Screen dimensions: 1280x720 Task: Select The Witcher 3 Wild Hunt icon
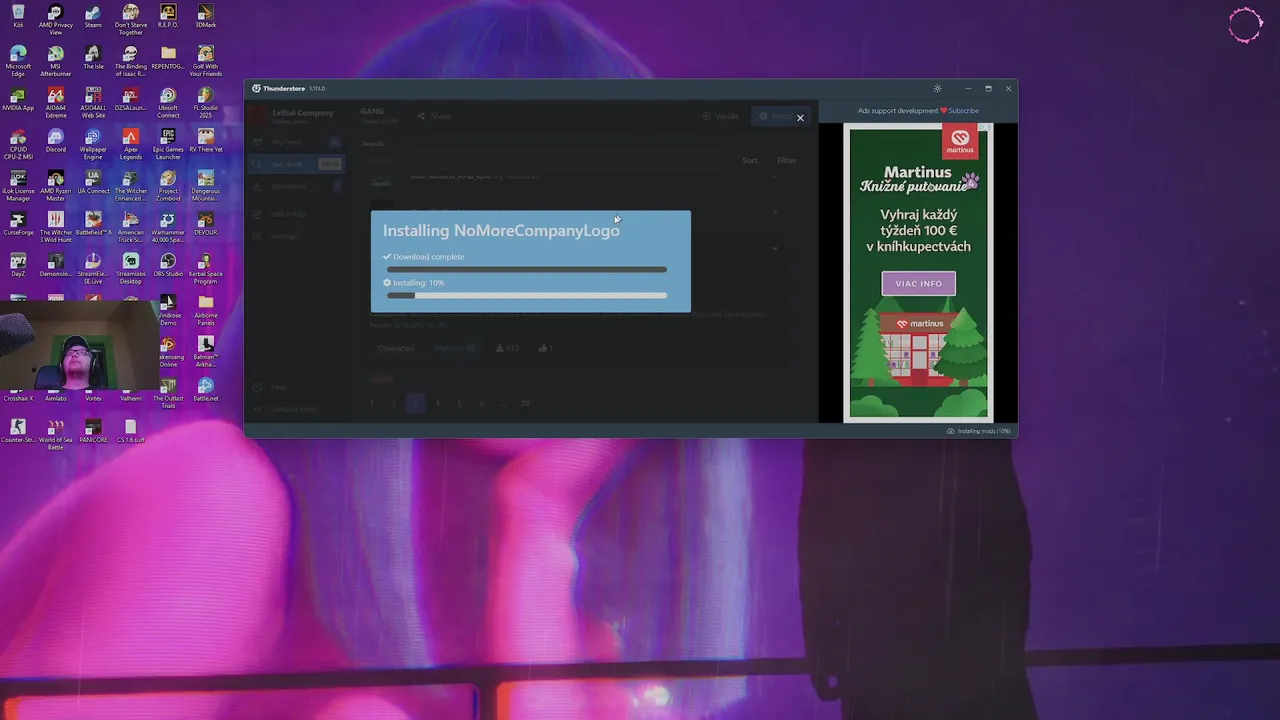pyautogui.click(x=55, y=227)
